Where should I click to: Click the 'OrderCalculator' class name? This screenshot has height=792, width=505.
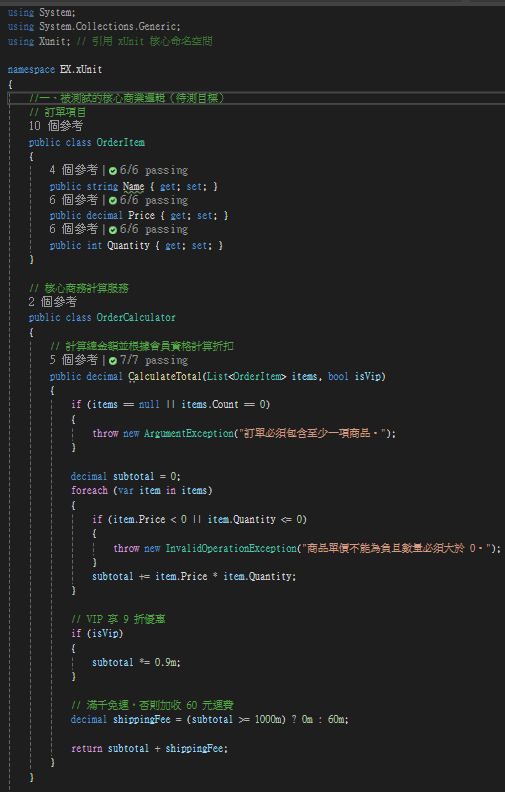point(136,318)
